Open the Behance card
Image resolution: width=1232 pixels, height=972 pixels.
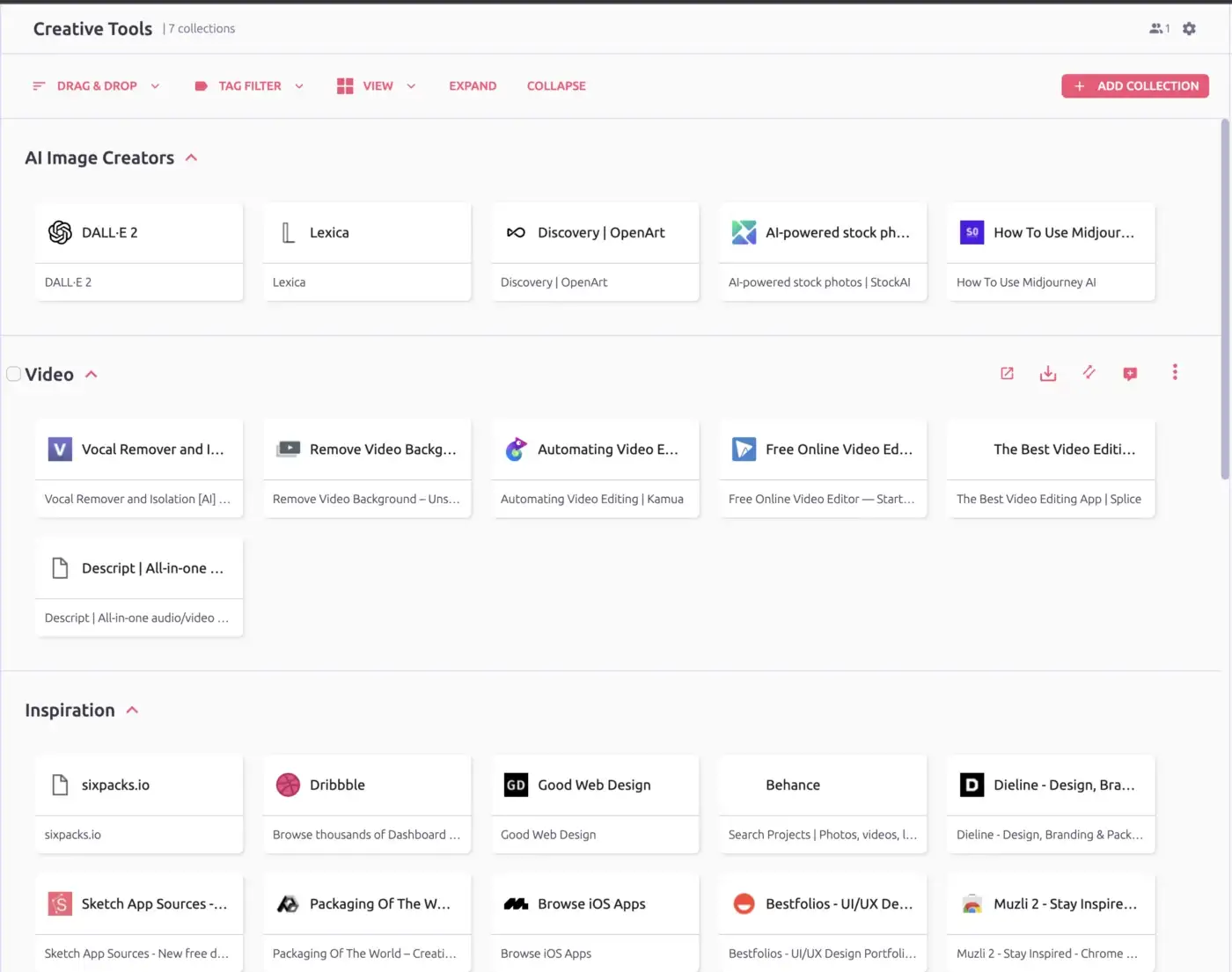(x=823, y=803)
